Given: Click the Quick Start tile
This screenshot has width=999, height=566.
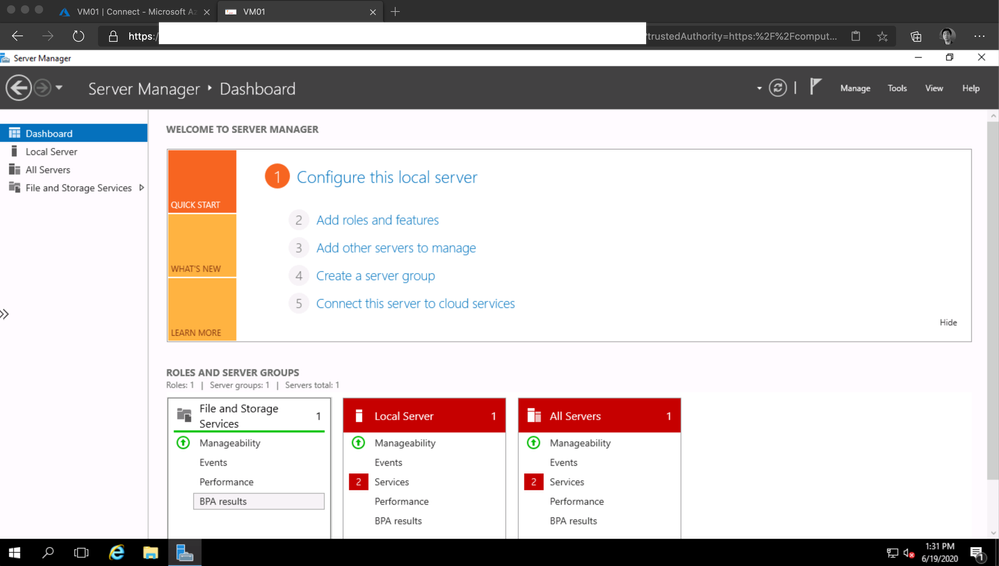Looking at the screenshot, I should pos(202,182).
